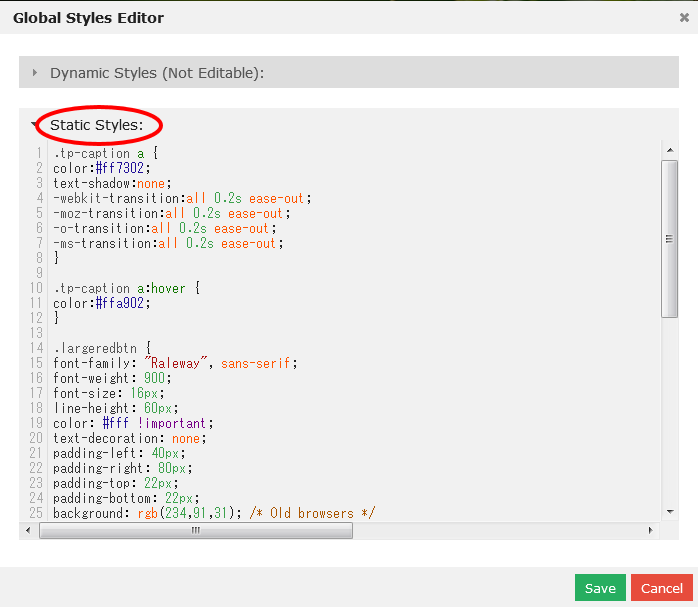Close the Global Styles Editor dialog
The width and height of the screenshot is (698, 607).
(683, 18)
